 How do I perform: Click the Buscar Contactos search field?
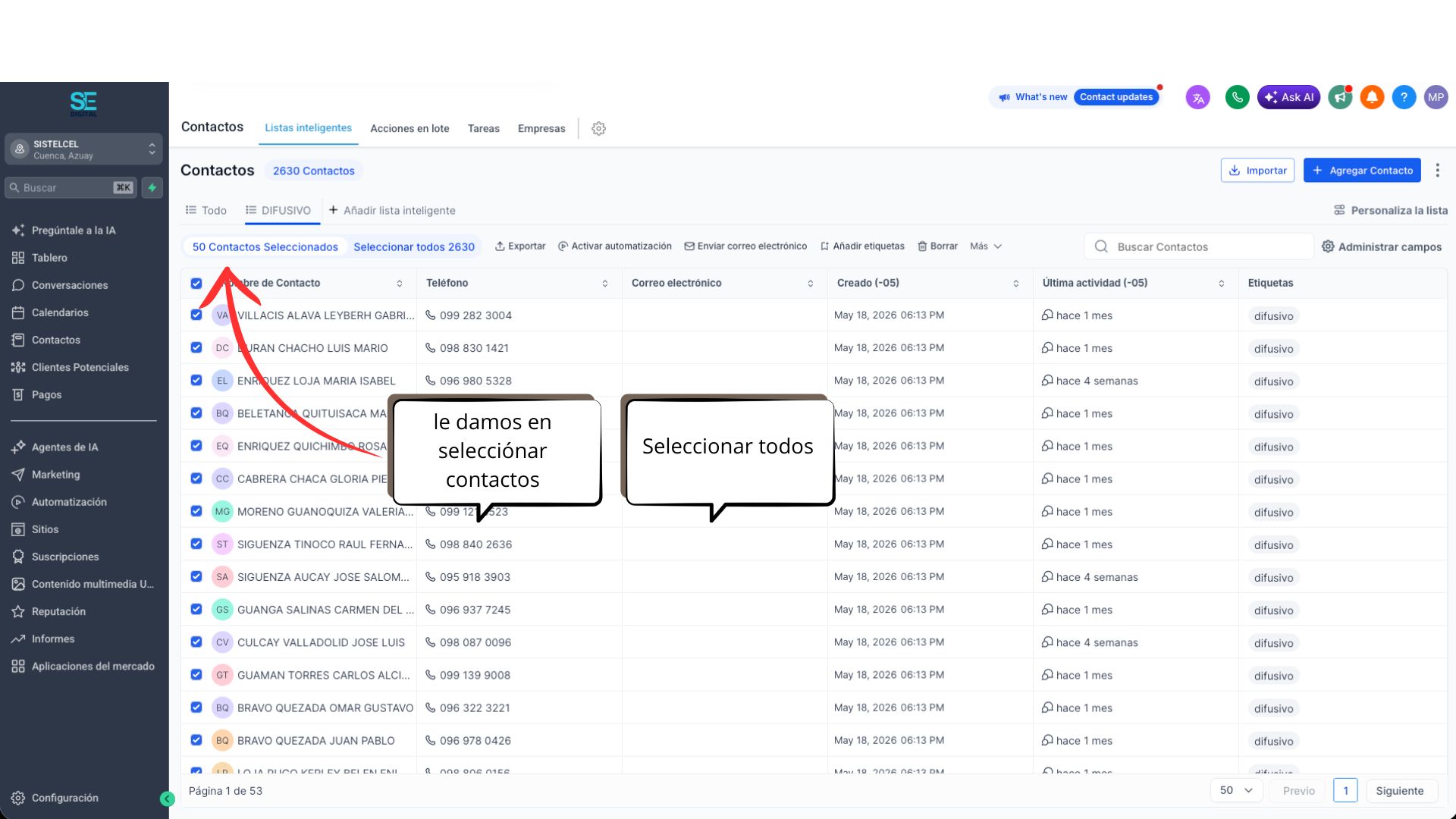pyautogui.click(x=1198, y=246)
